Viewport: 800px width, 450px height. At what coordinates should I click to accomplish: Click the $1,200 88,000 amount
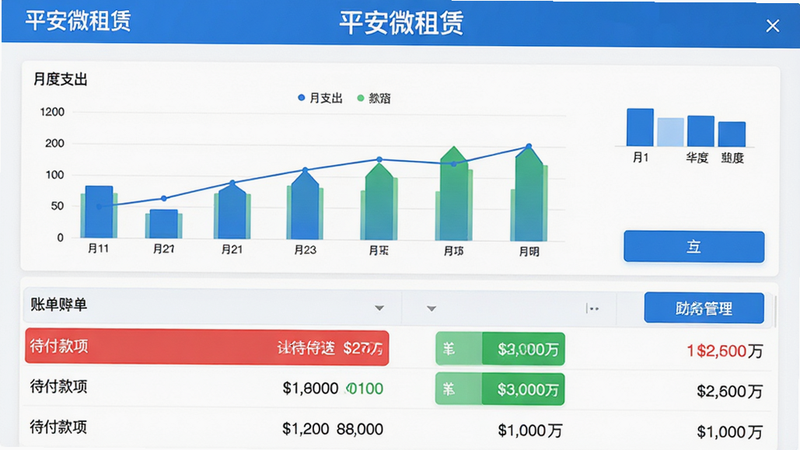point(333,429)
